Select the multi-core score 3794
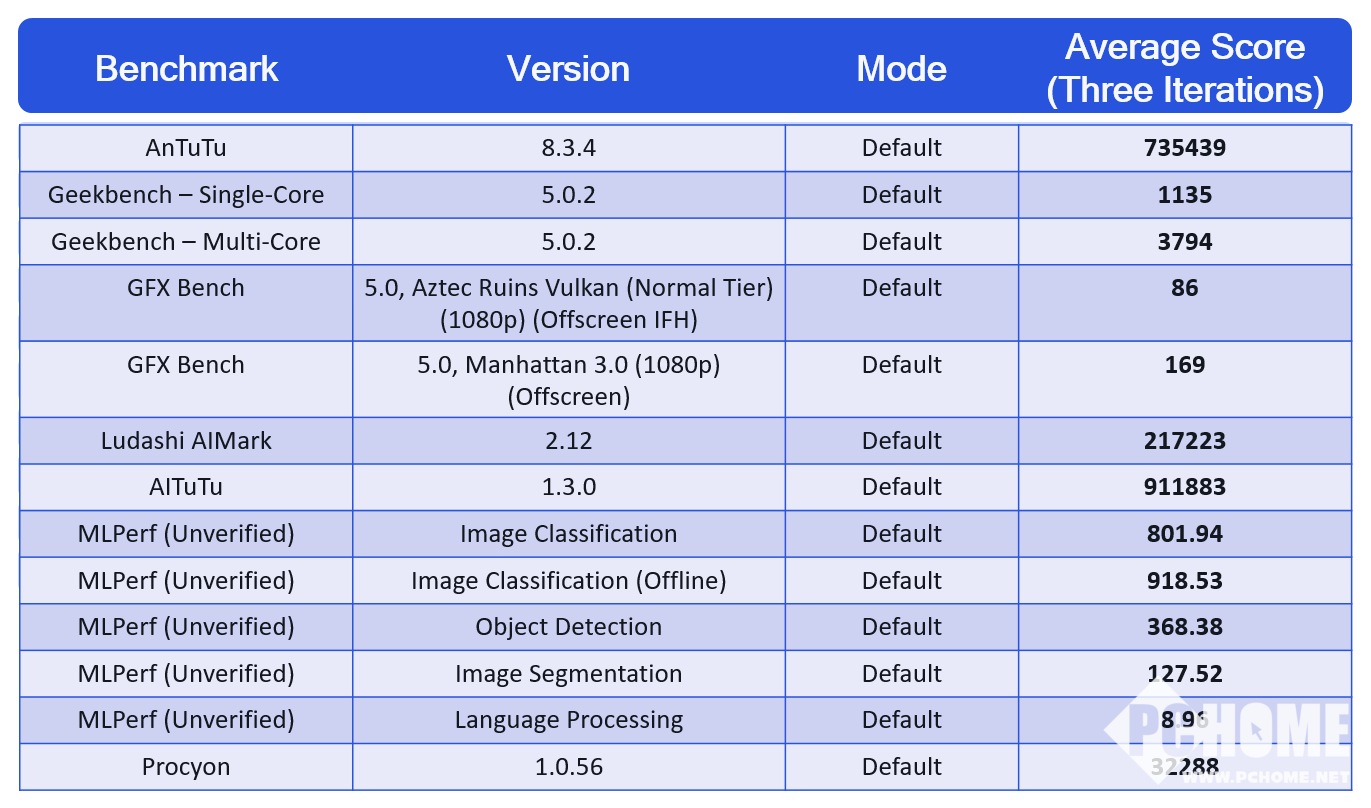This screenshot has height=808, width=1371. [x=1185, y=241]
